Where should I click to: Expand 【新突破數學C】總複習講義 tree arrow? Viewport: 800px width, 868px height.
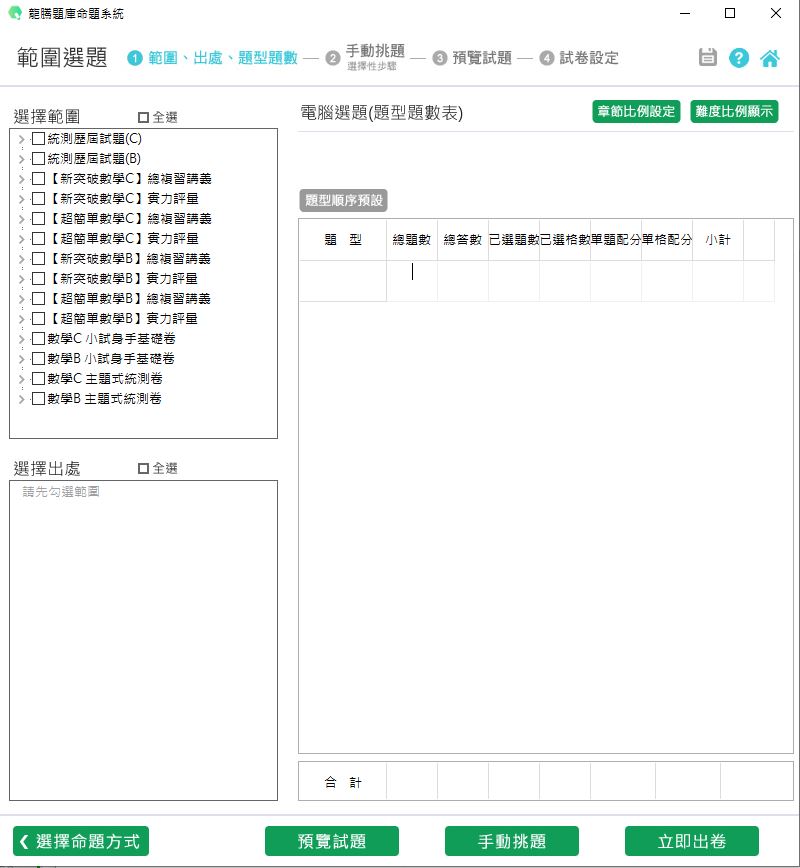click(x=21, y=179)
